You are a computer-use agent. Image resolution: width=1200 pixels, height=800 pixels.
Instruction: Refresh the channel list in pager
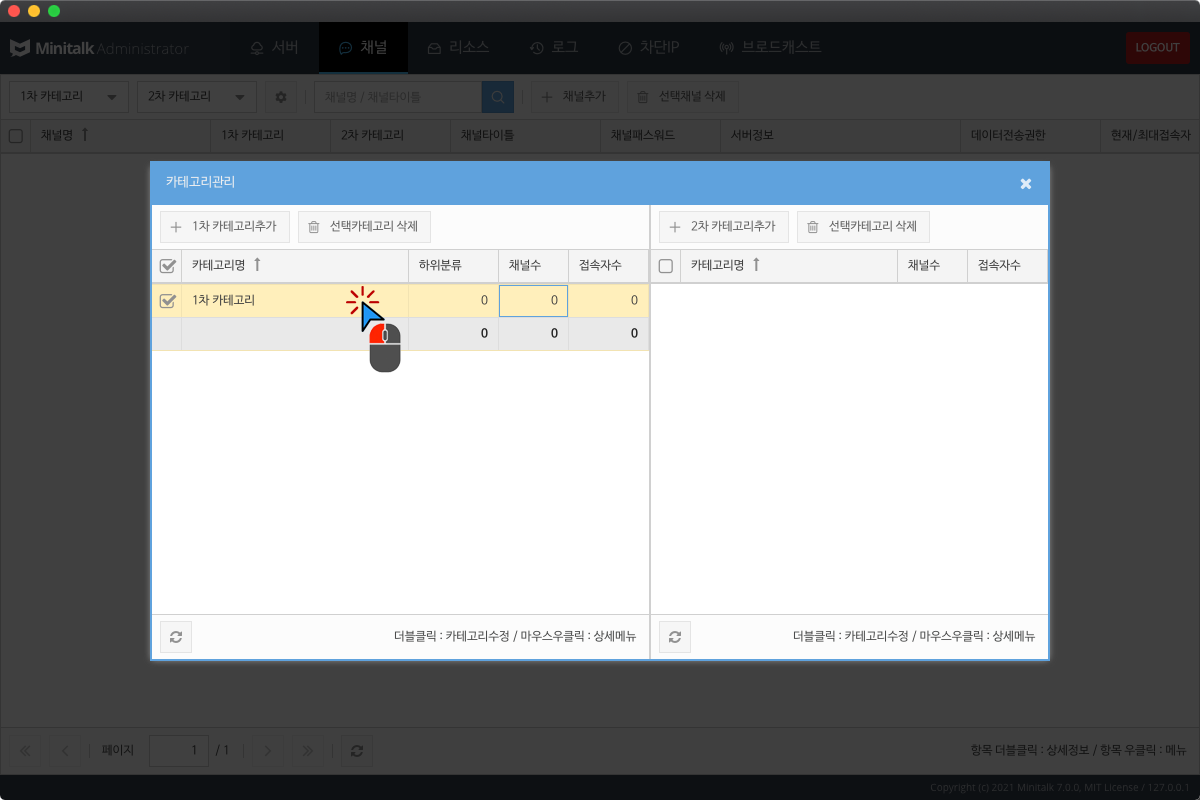click(357, 751)
